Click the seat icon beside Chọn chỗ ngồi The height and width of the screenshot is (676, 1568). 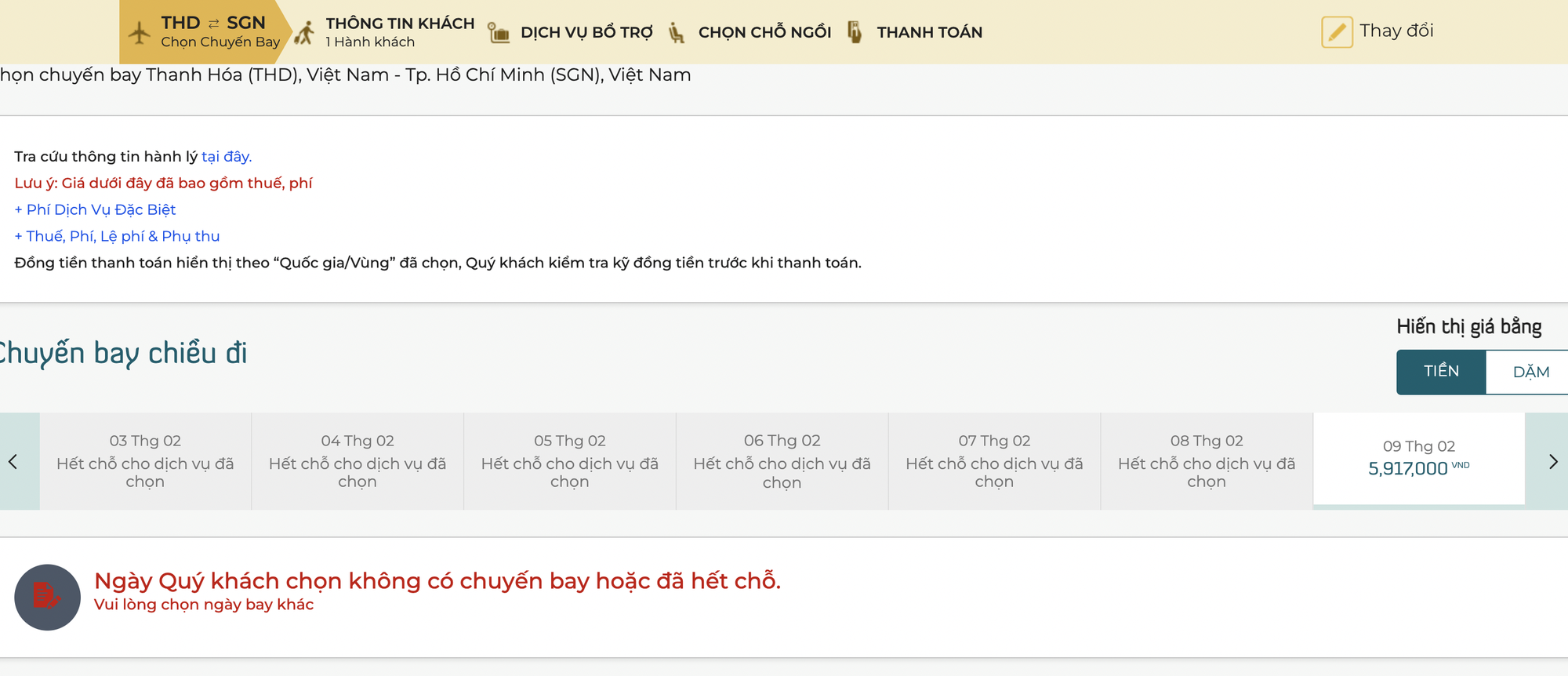tap(677, 33)
